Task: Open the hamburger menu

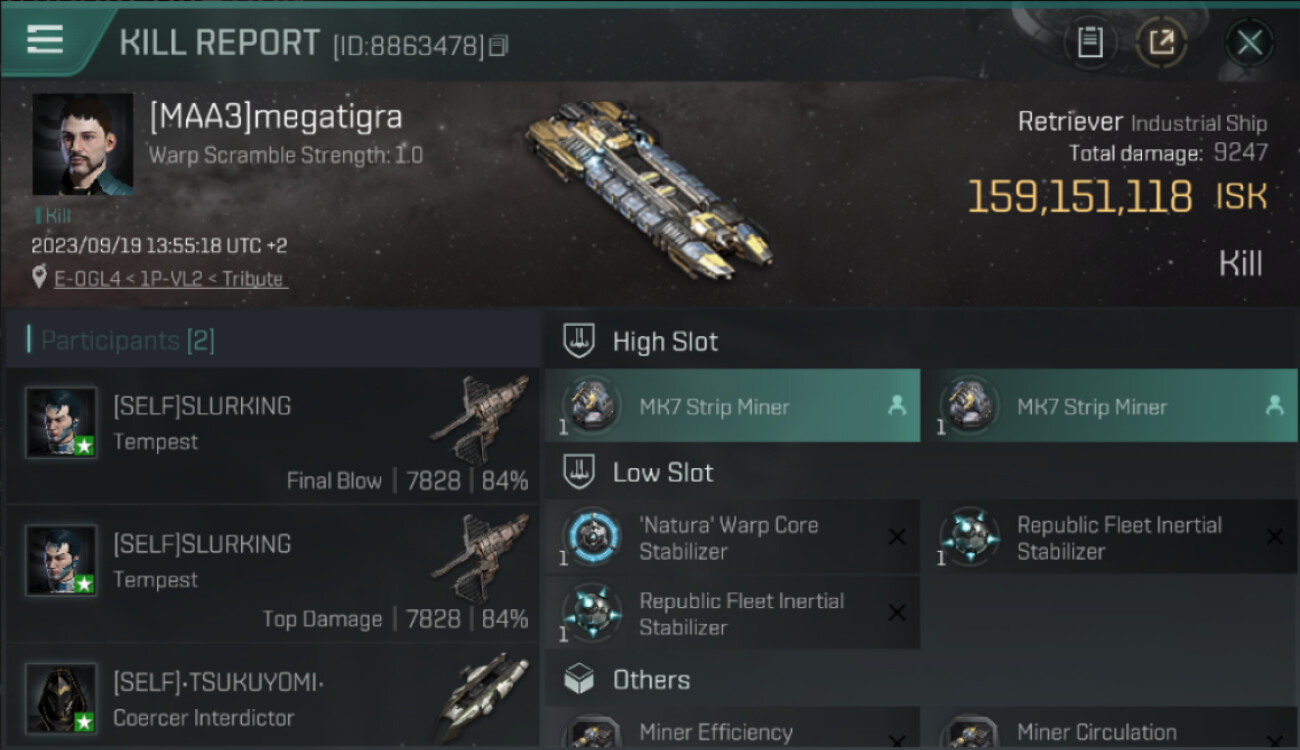Action: tap(45, 40)
